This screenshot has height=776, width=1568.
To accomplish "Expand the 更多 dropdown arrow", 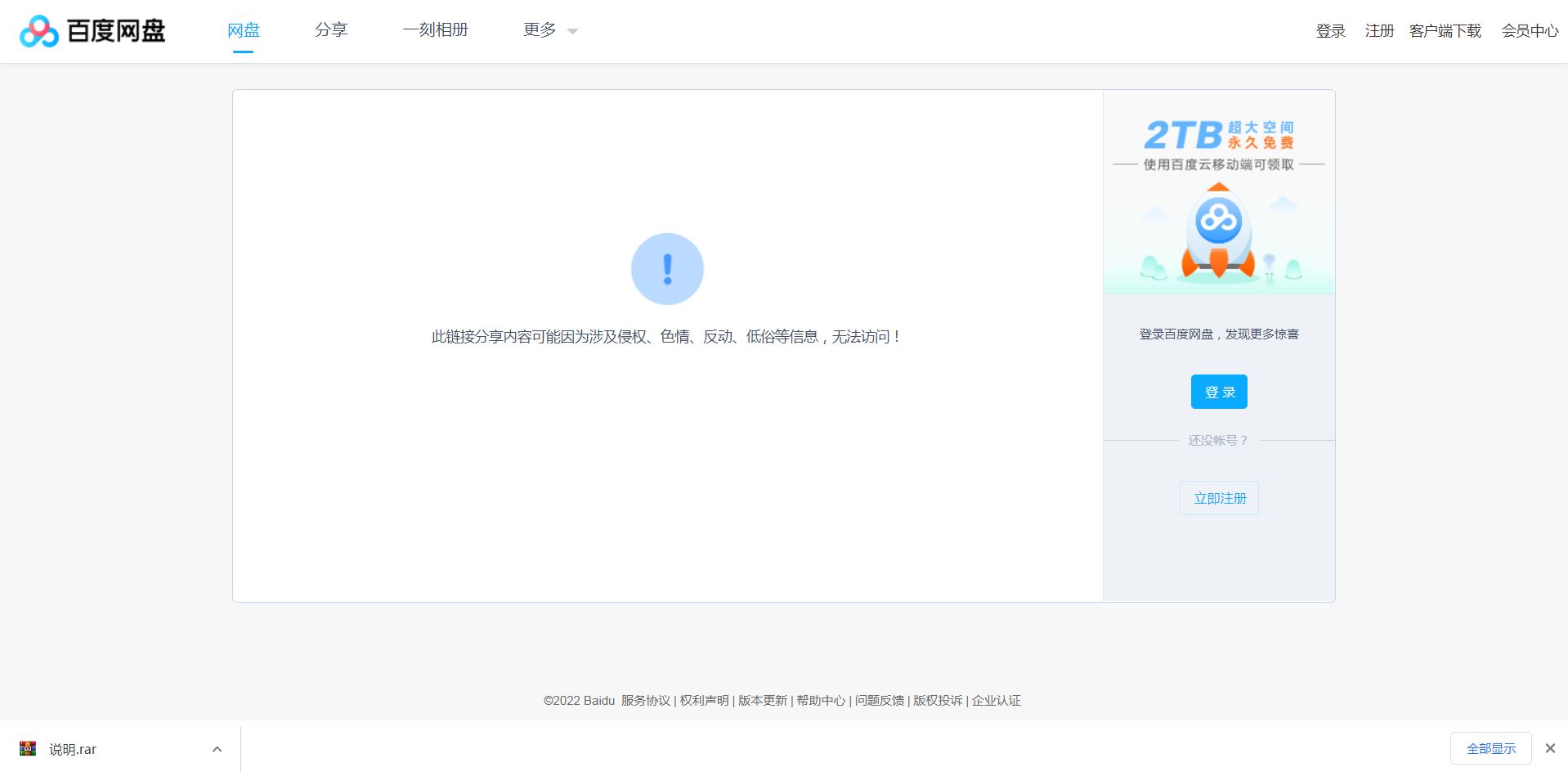I will click(572, 32).
